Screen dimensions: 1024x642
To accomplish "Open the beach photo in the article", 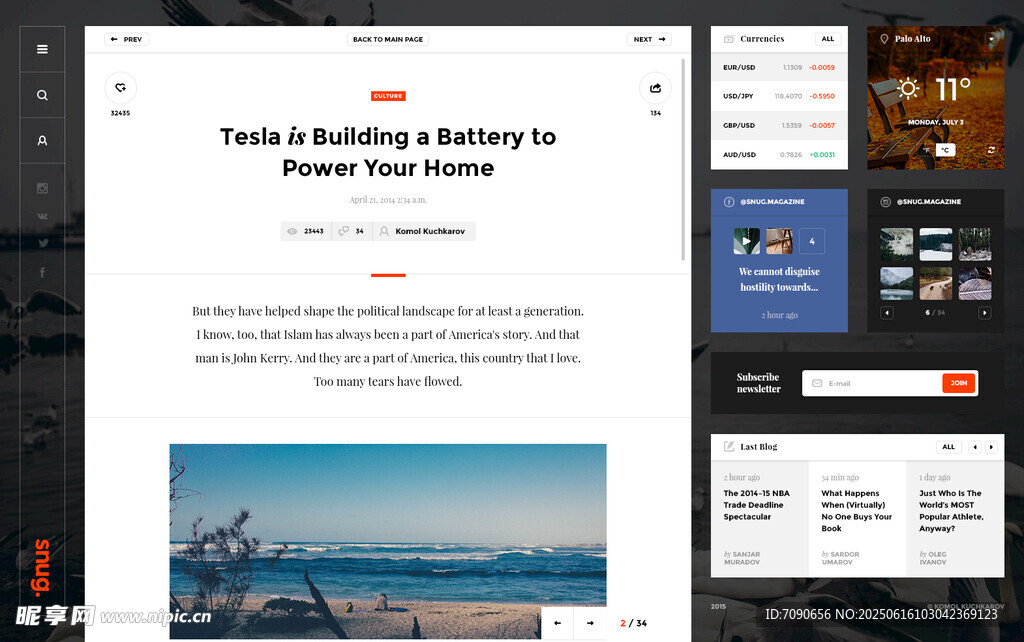I will (x=388, y=541).
